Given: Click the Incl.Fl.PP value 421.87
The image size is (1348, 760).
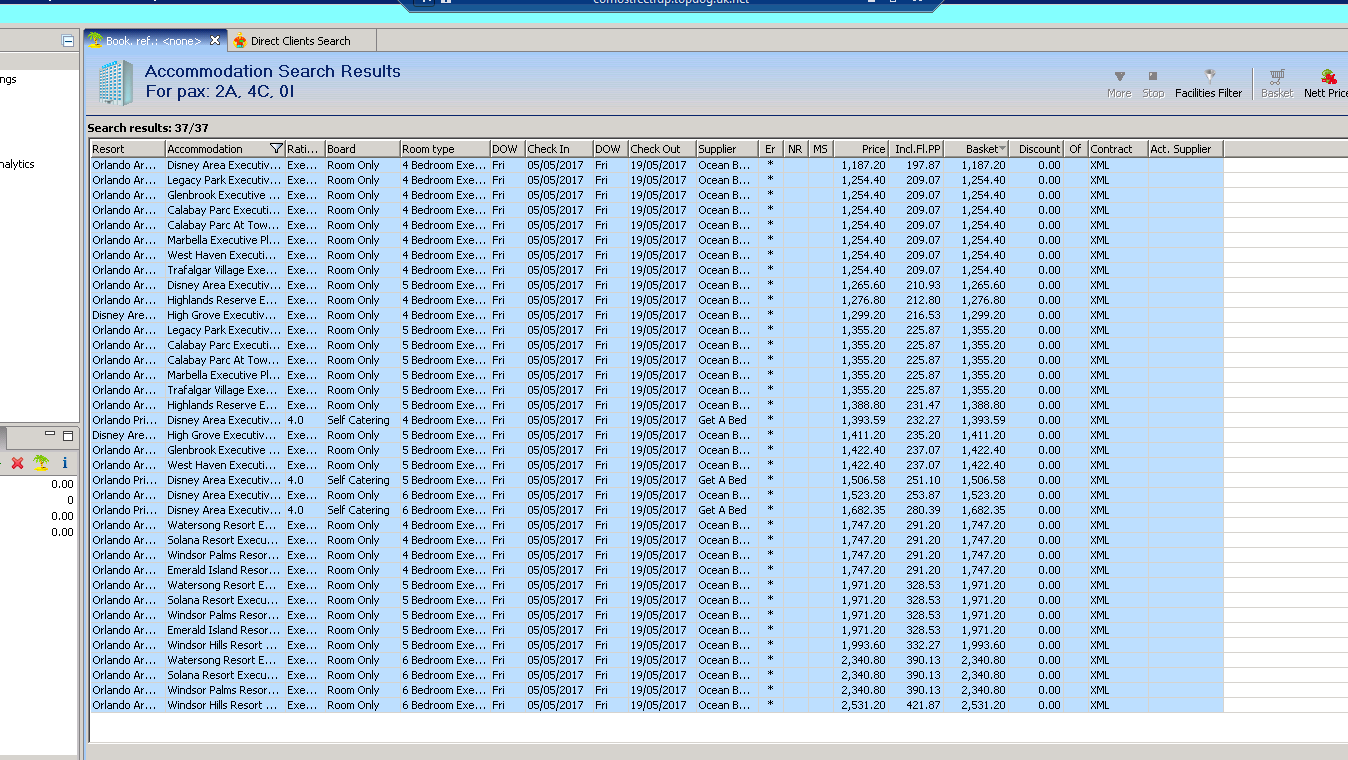Looking at the screenshot, I should coord(923,705).
